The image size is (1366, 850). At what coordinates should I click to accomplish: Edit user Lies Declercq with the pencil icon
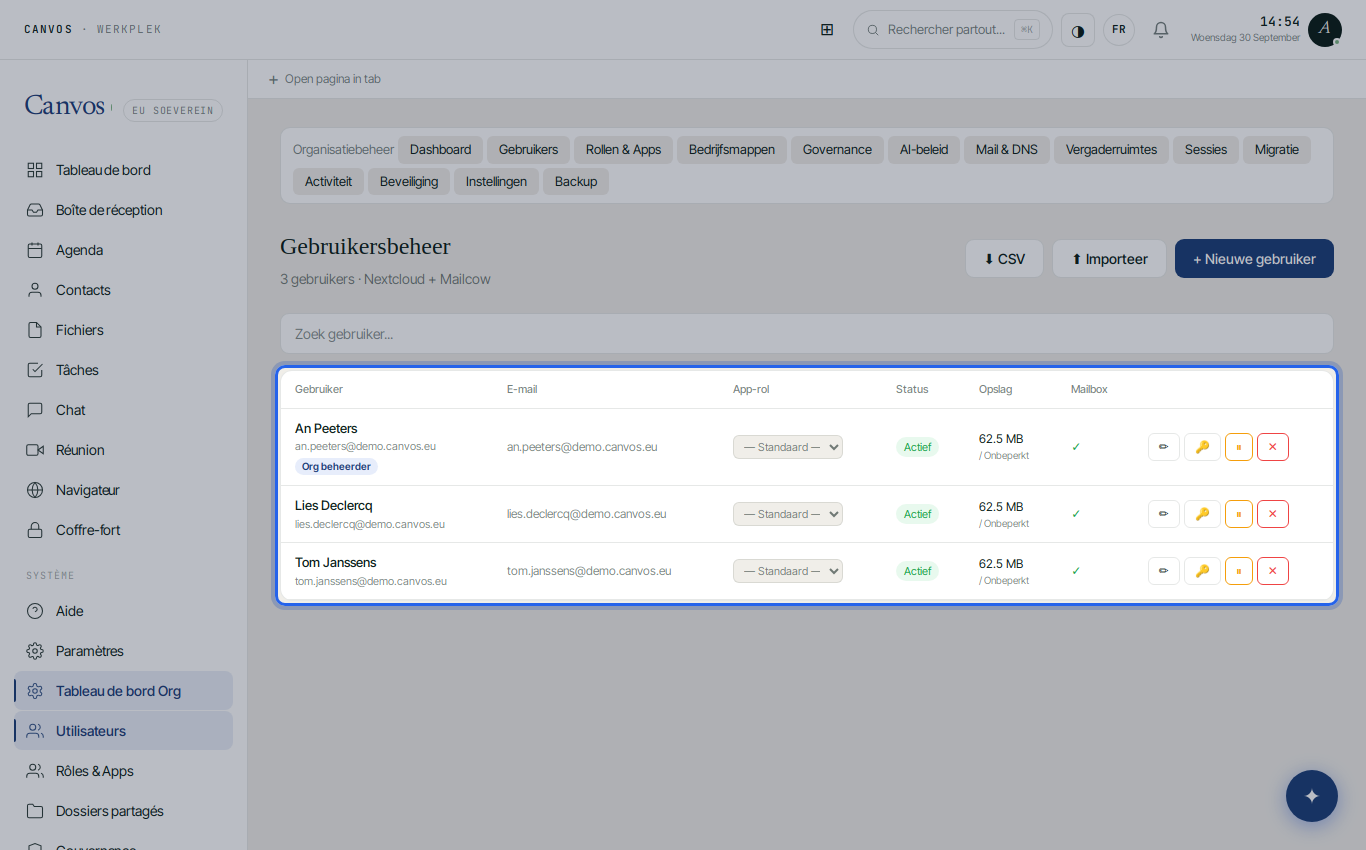(1163, 514)
